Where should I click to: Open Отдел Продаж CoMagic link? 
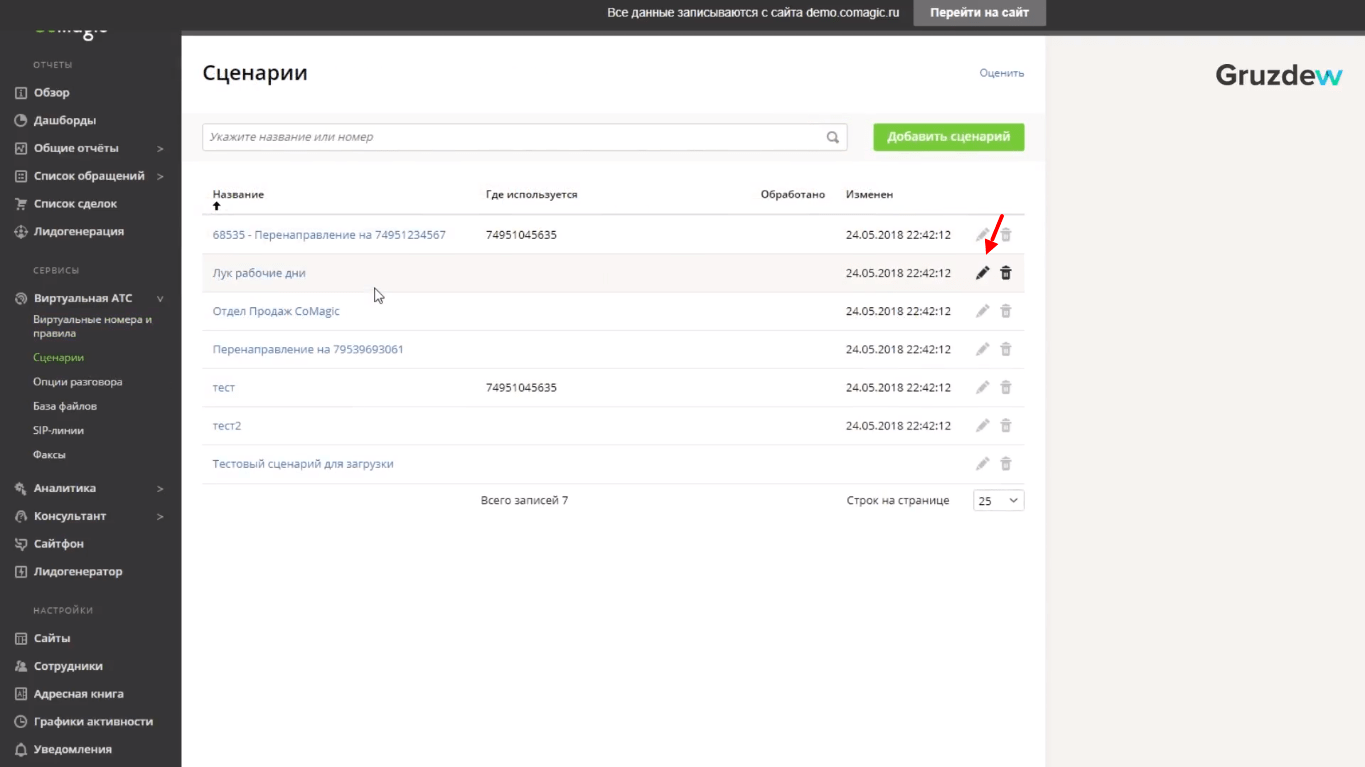tap(276, 311)
